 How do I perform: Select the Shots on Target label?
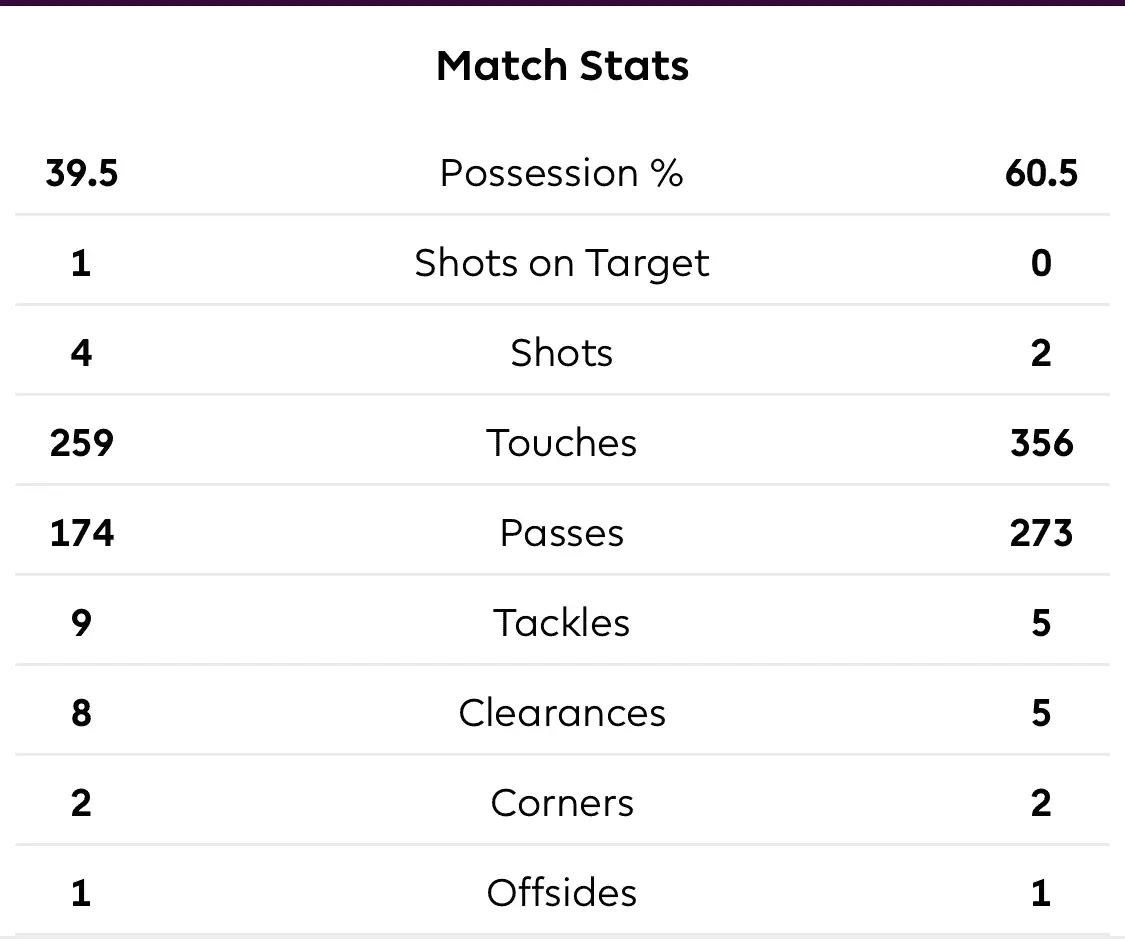[x=562, y=263]
